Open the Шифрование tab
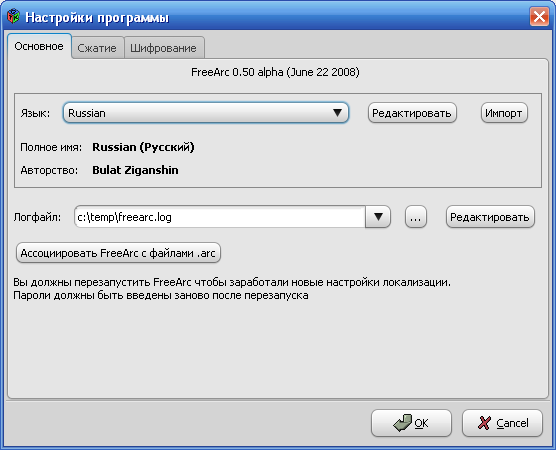 (163, 48)
